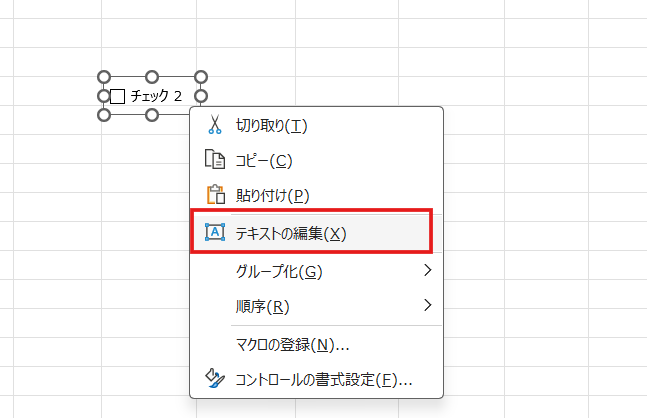Select テキストの編集(X) menu item
647x418 pixels.
(290, 233)
